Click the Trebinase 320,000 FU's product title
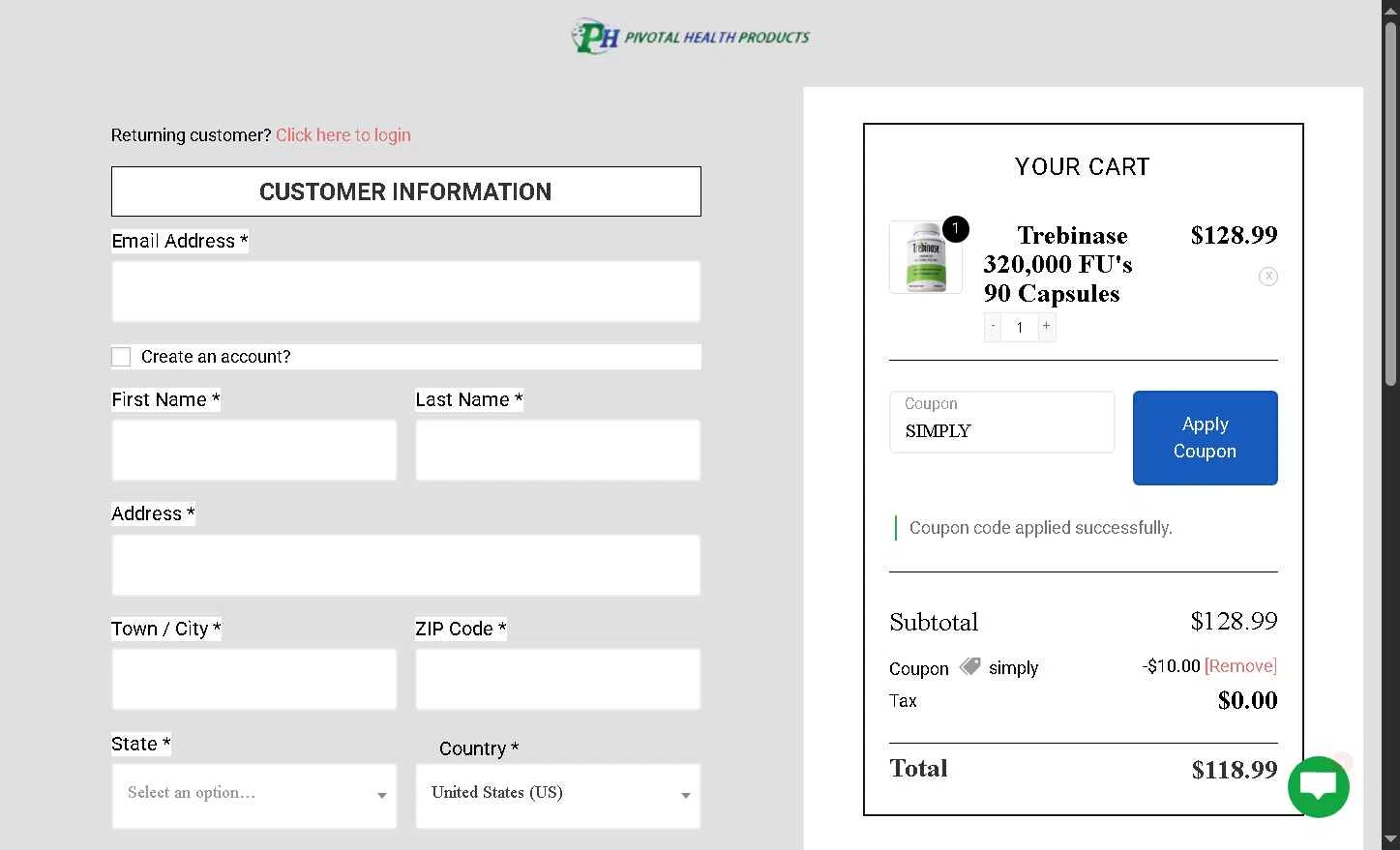The image size is (1400, 850). click(x=1057, y=264)
